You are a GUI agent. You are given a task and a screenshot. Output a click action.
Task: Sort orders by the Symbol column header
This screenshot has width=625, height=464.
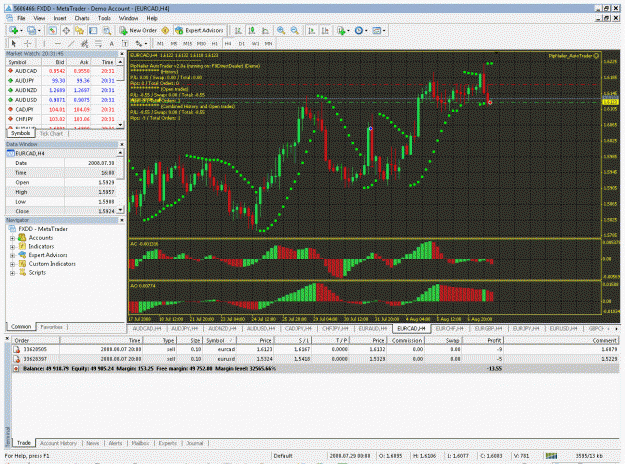click(x=219, y=340)
